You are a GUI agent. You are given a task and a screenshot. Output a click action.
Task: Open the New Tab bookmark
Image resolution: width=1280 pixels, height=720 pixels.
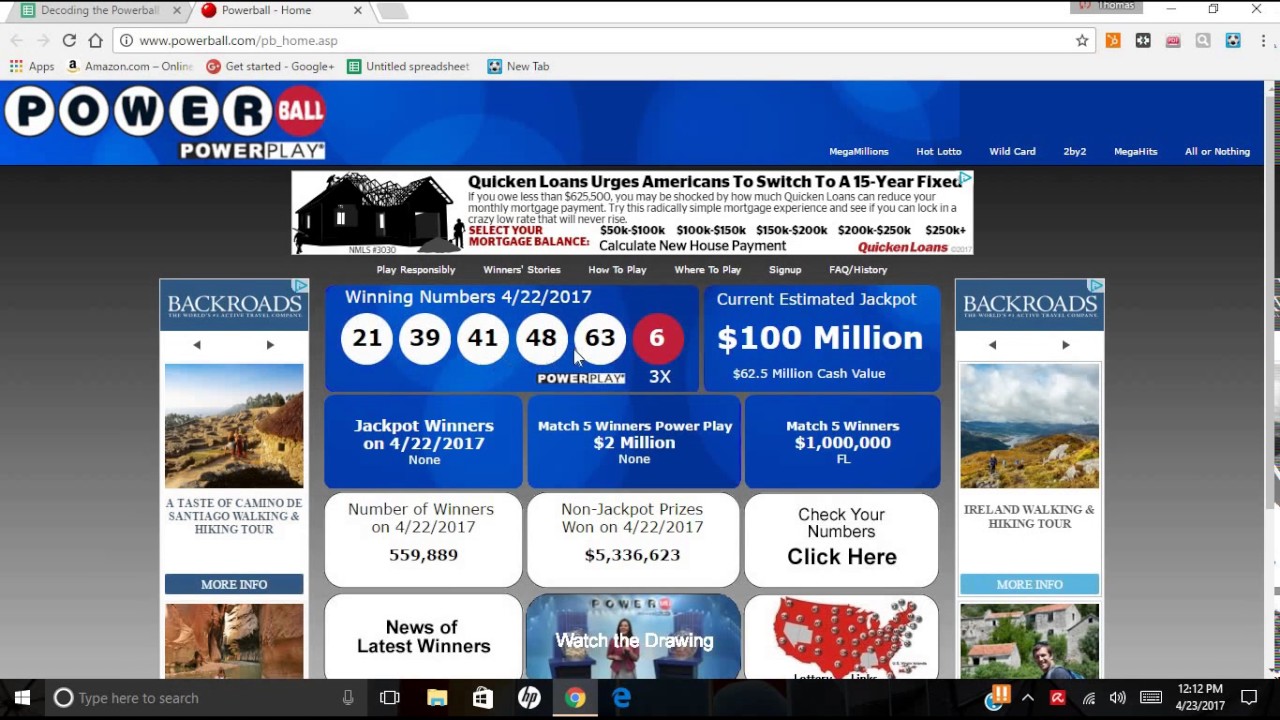pyautogui.click(x=518, y=66)
